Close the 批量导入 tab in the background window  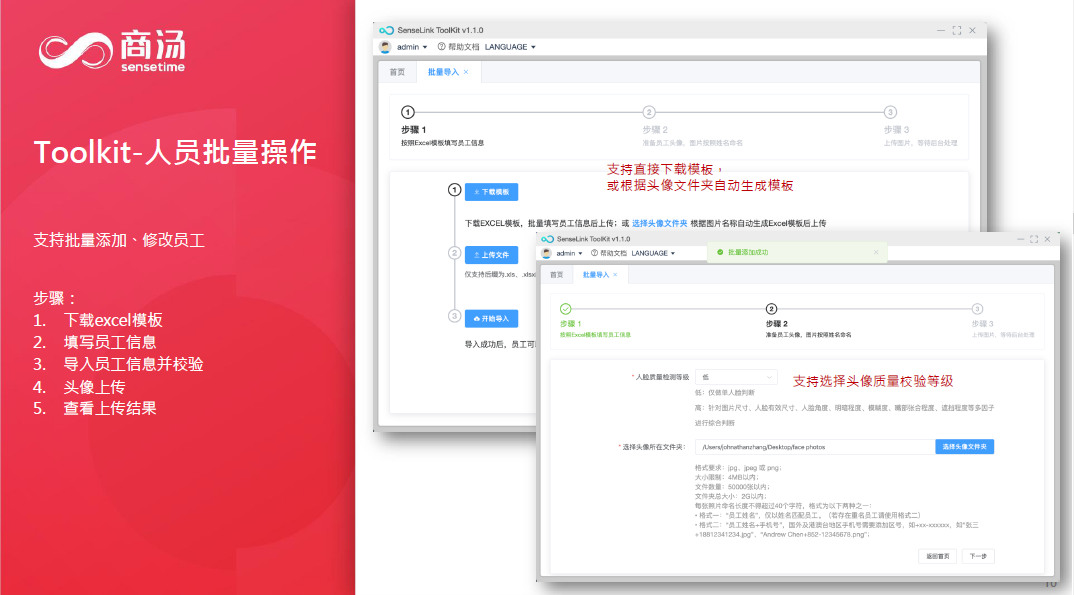[x=466, y=72]
